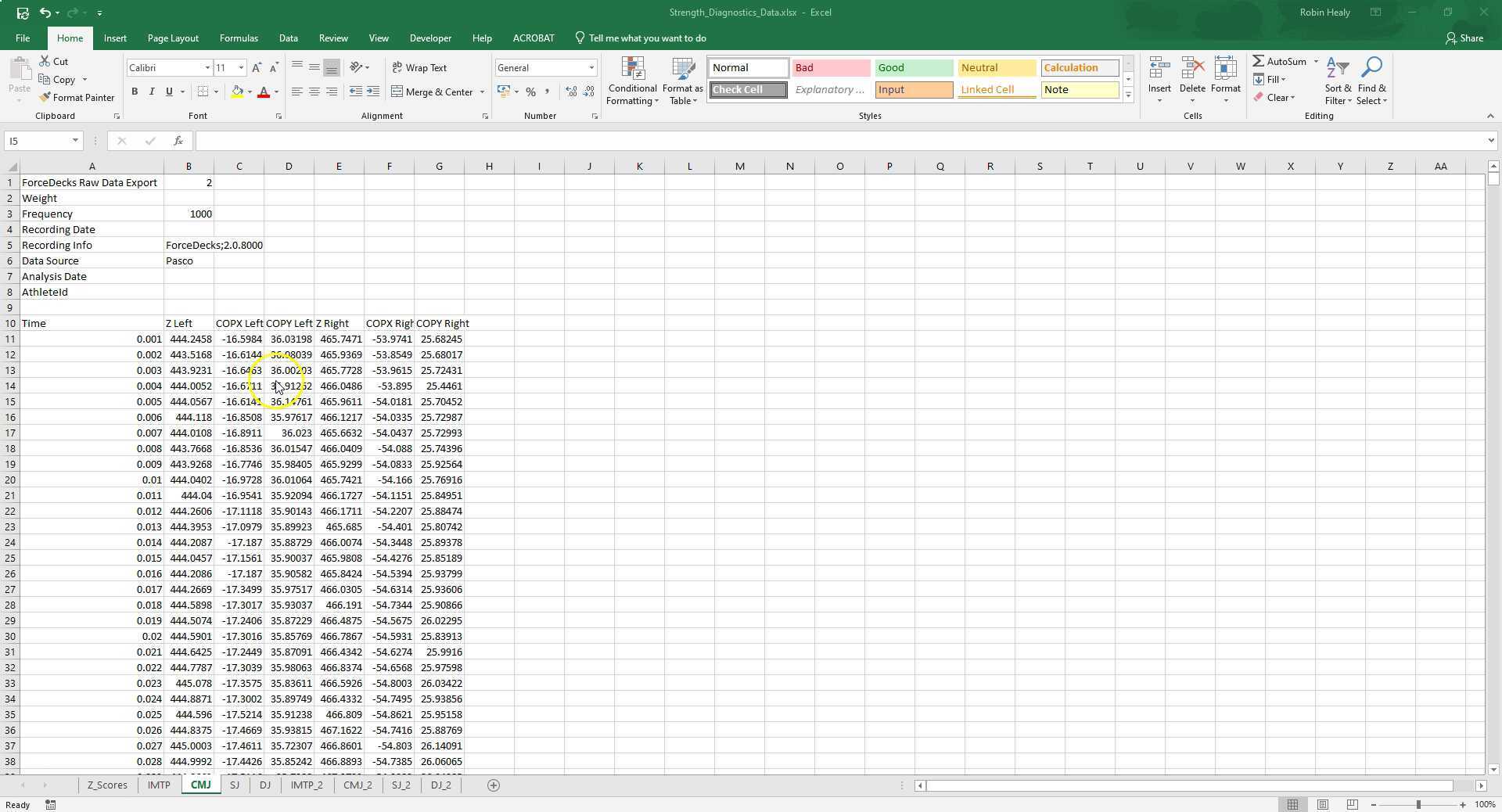
Task: Switch to the Formulas ribbon tab
Action: point(239,38)
